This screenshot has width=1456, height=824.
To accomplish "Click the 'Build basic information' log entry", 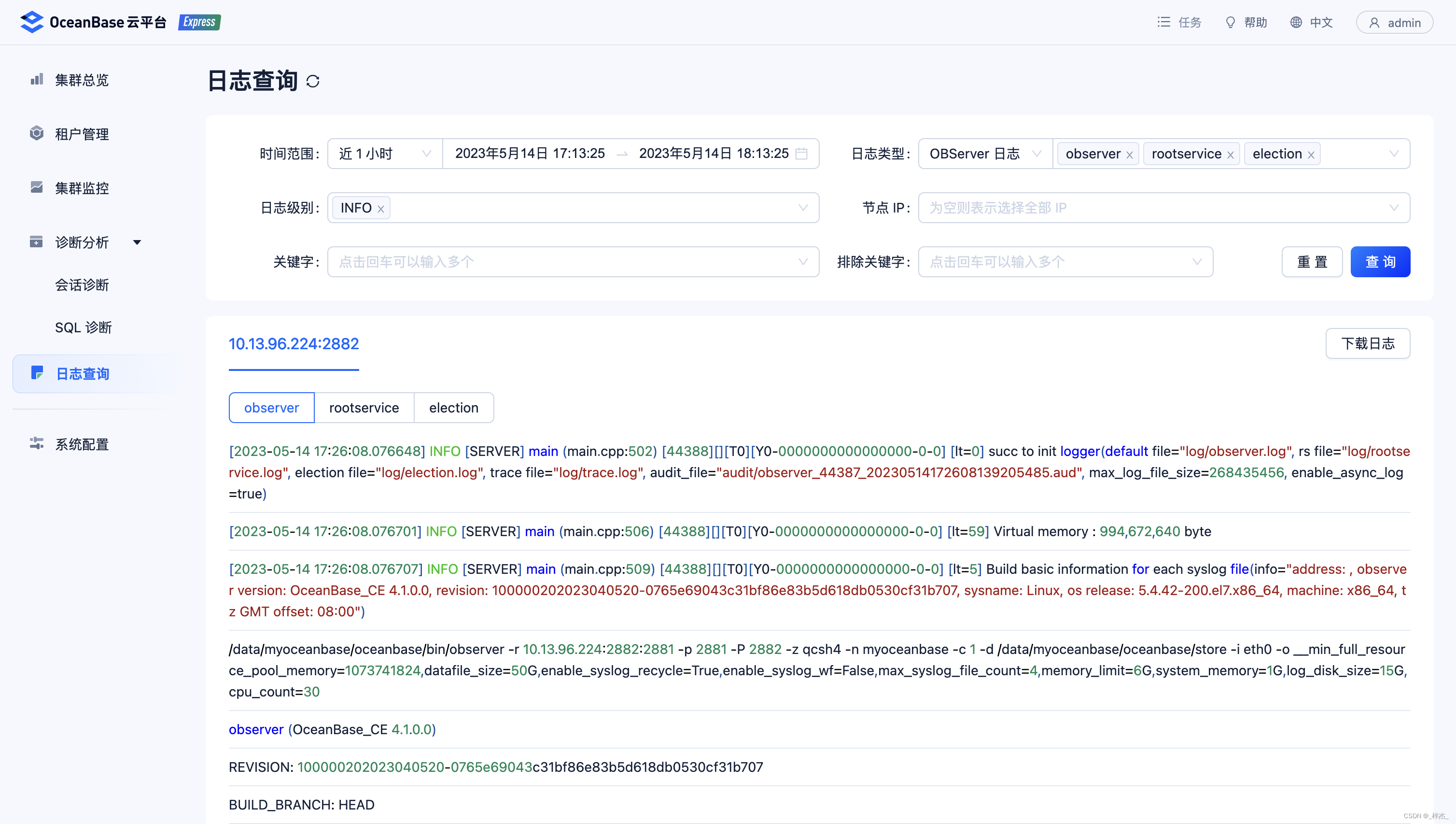I will 819,590.
